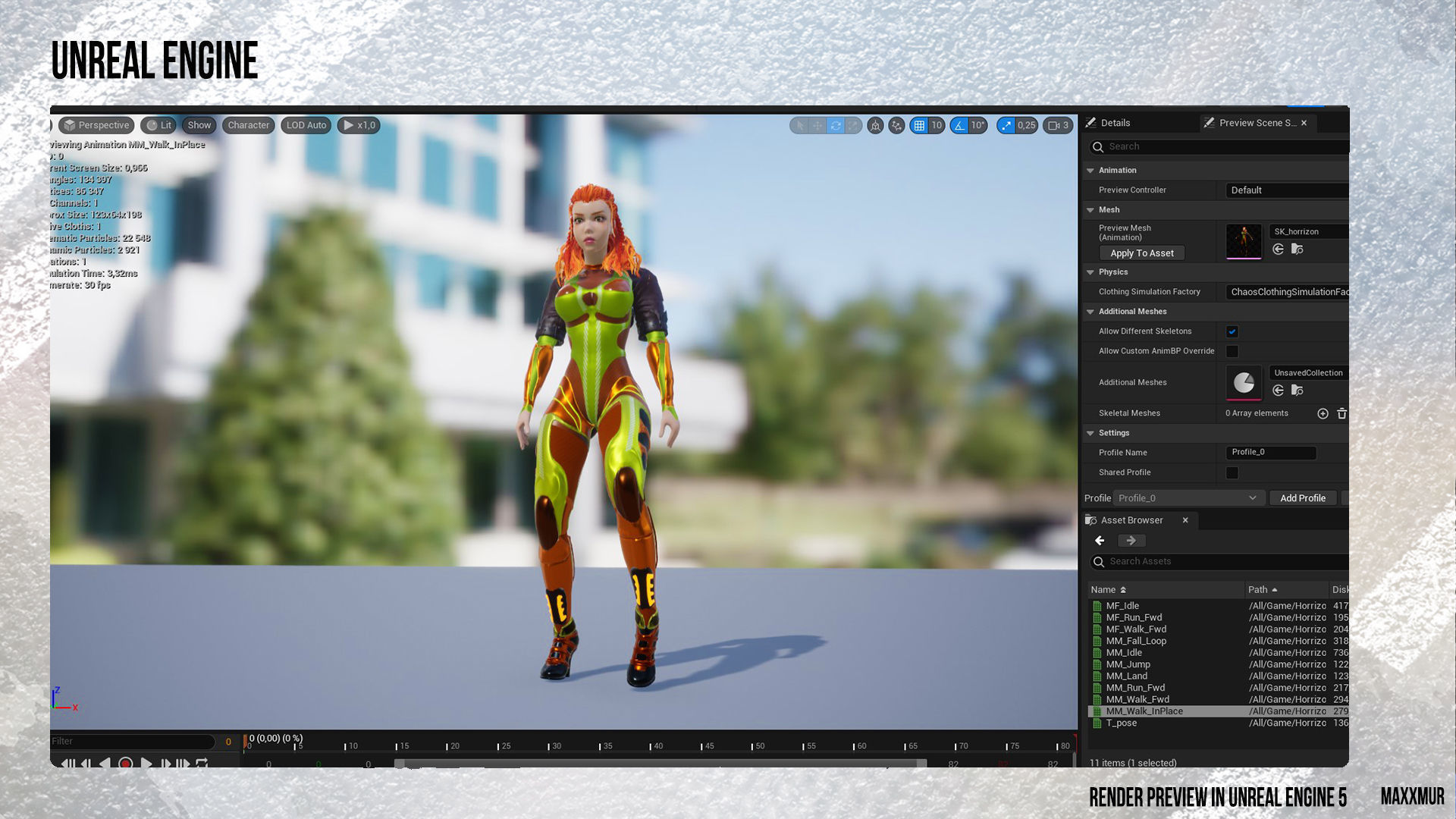Collapse the Mesh section

click(1090, 210)
